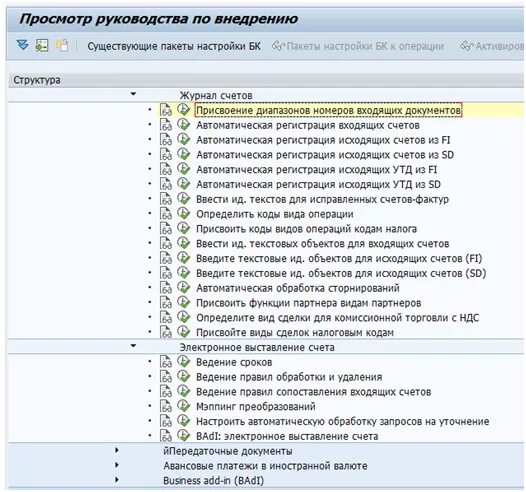Click the position-on-node toolbar icon
Viewport: 526px width, 492px height.
[42, 45]
